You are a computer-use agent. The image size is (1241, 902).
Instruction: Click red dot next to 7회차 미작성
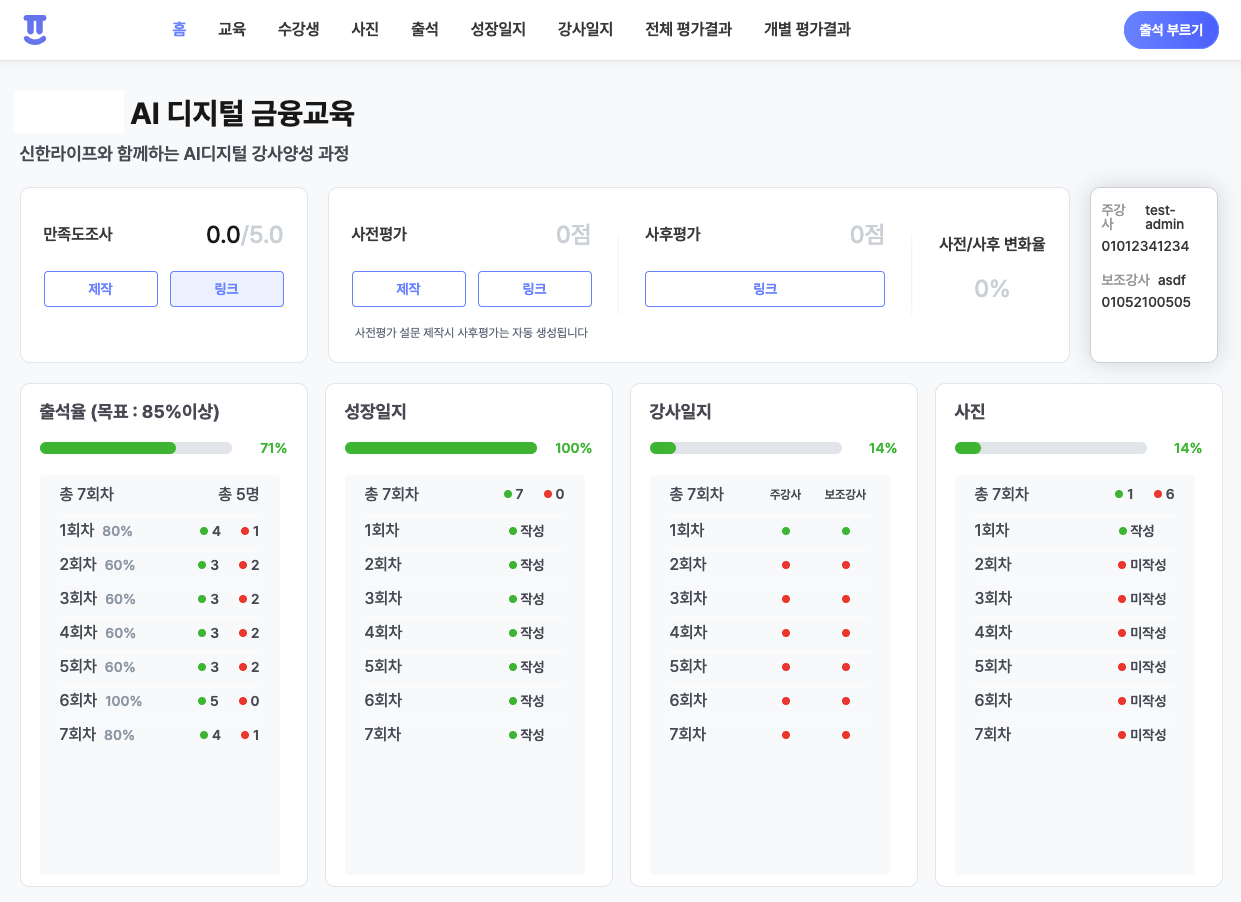coord(1122,735)
